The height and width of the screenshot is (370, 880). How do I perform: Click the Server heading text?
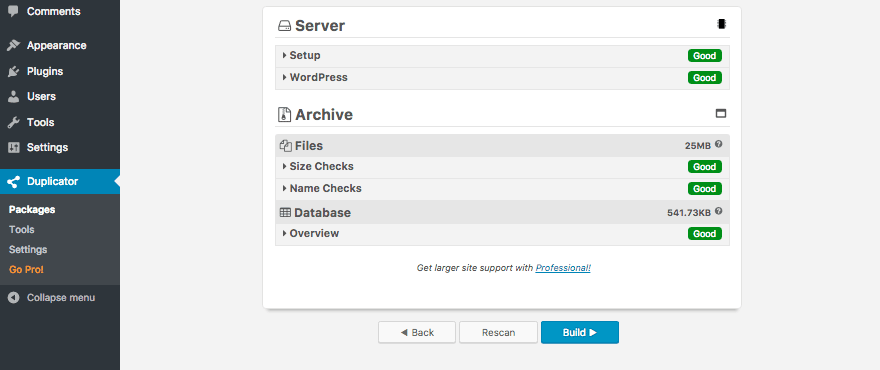320,26
